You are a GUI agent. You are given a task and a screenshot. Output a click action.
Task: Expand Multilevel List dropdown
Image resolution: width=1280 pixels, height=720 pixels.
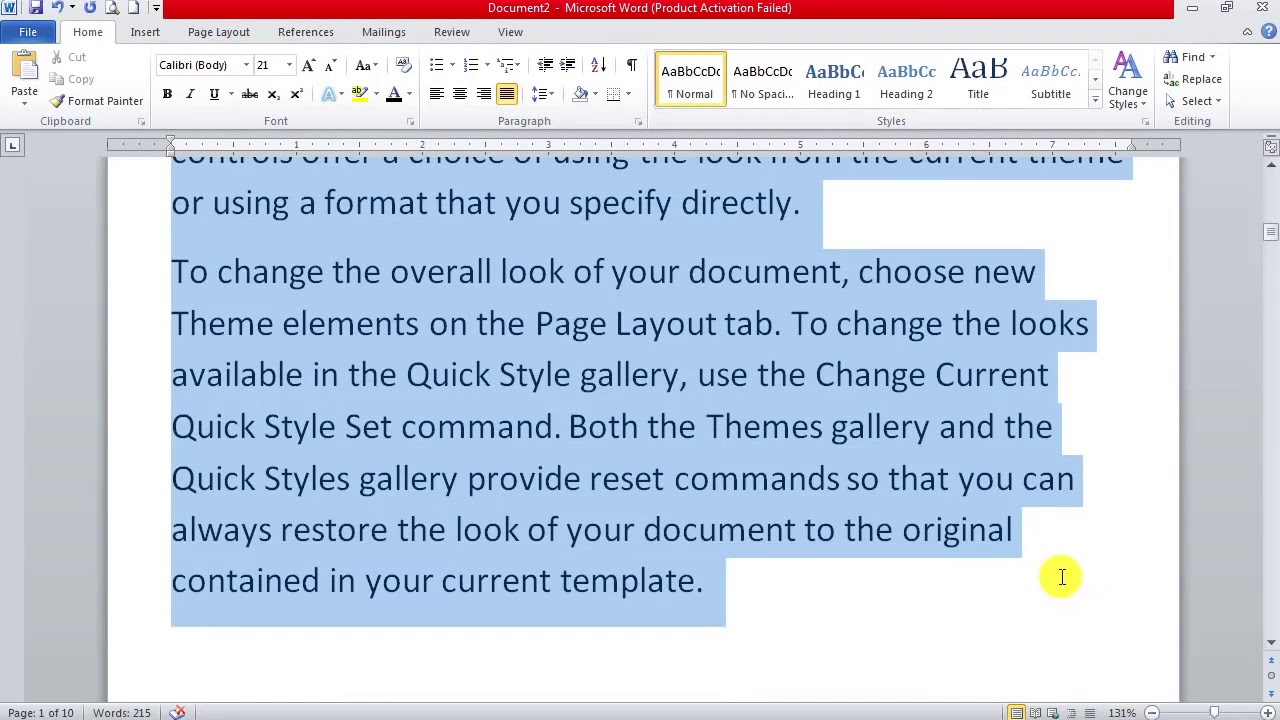[516, 65]
